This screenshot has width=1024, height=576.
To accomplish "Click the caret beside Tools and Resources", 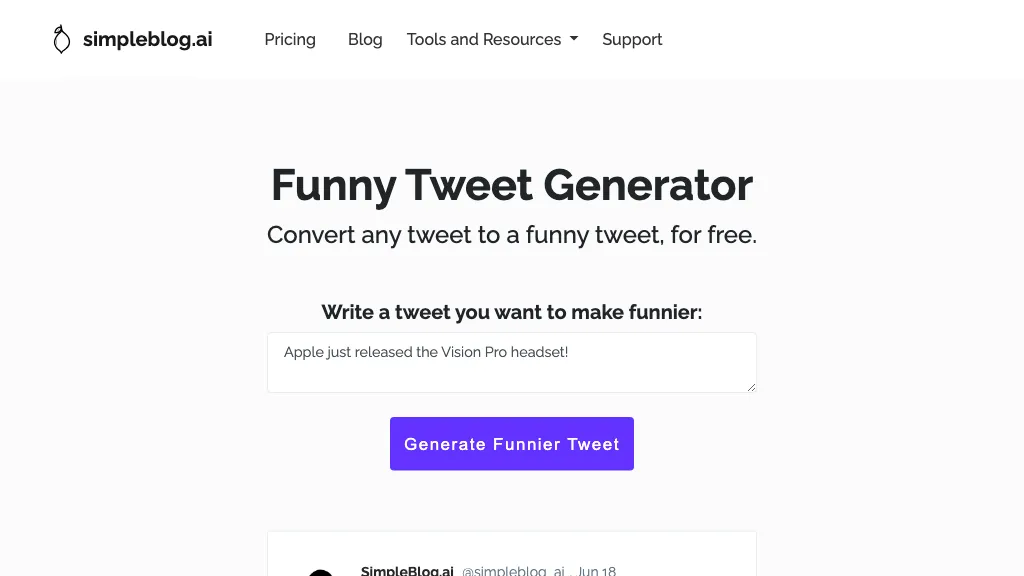I will pos(574,39).
